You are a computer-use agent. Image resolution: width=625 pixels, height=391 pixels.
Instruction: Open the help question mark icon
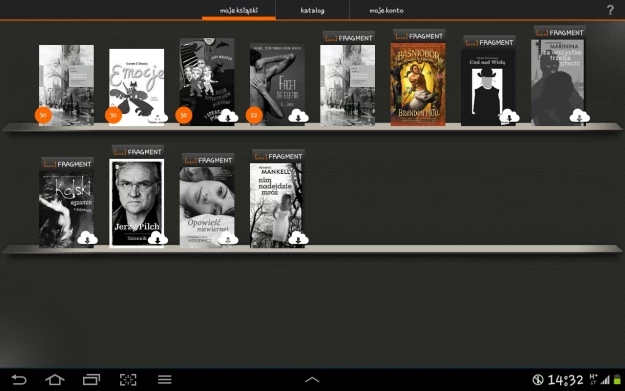pyautogui.click(x=610, y=10)
